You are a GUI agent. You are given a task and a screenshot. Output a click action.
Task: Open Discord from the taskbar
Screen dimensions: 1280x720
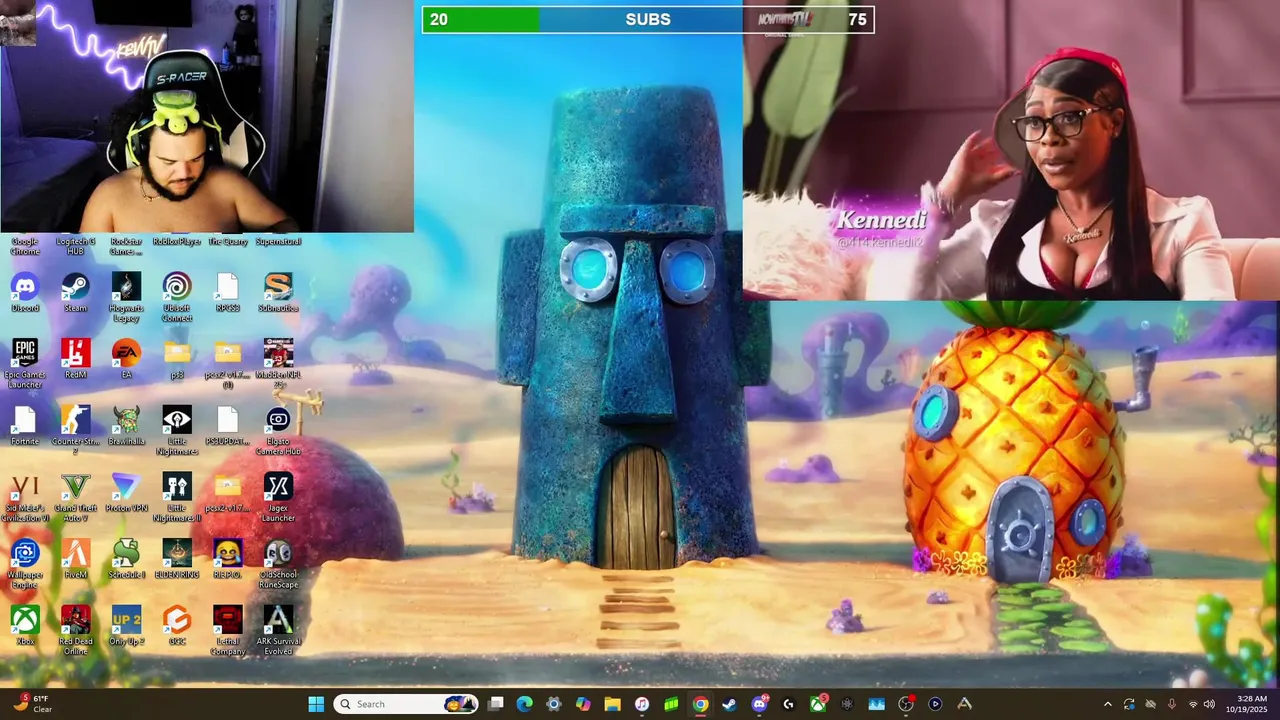[x=759, y=704]
